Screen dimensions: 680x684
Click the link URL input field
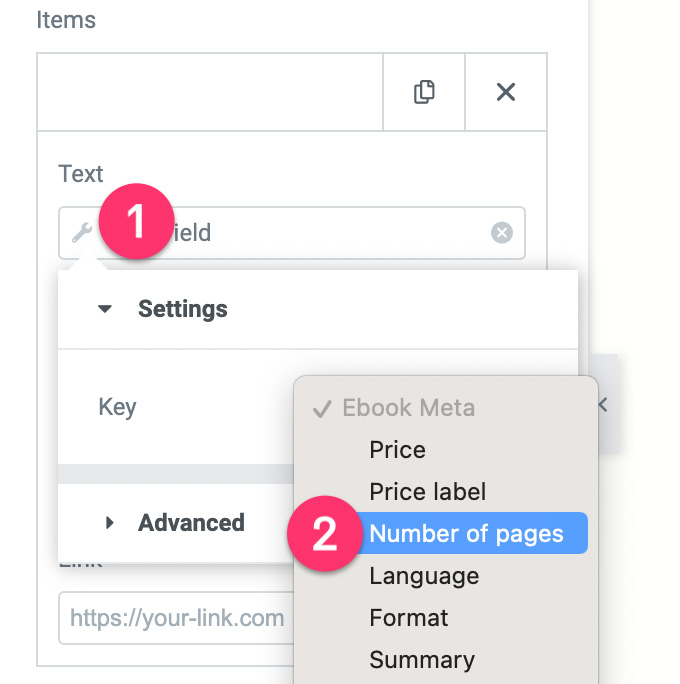[176, 618]
